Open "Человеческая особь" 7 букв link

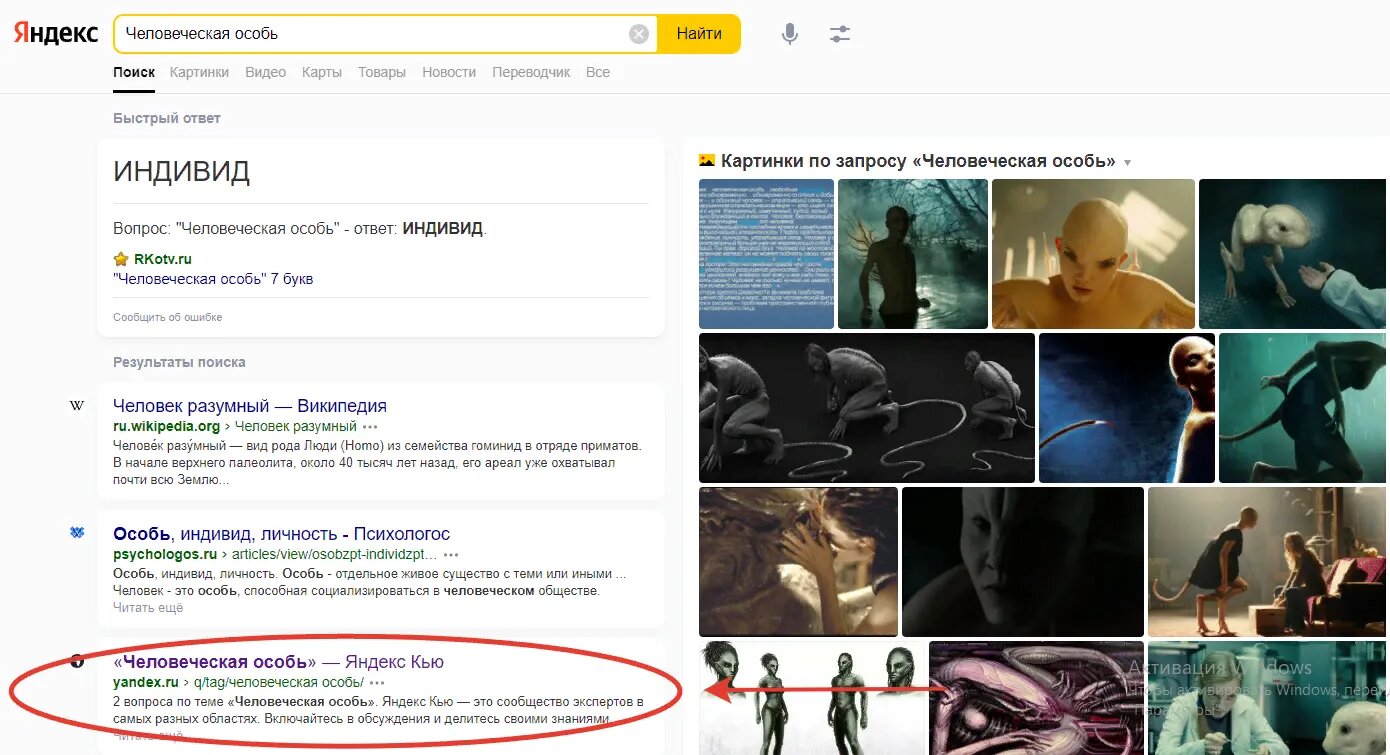[213, 279]
